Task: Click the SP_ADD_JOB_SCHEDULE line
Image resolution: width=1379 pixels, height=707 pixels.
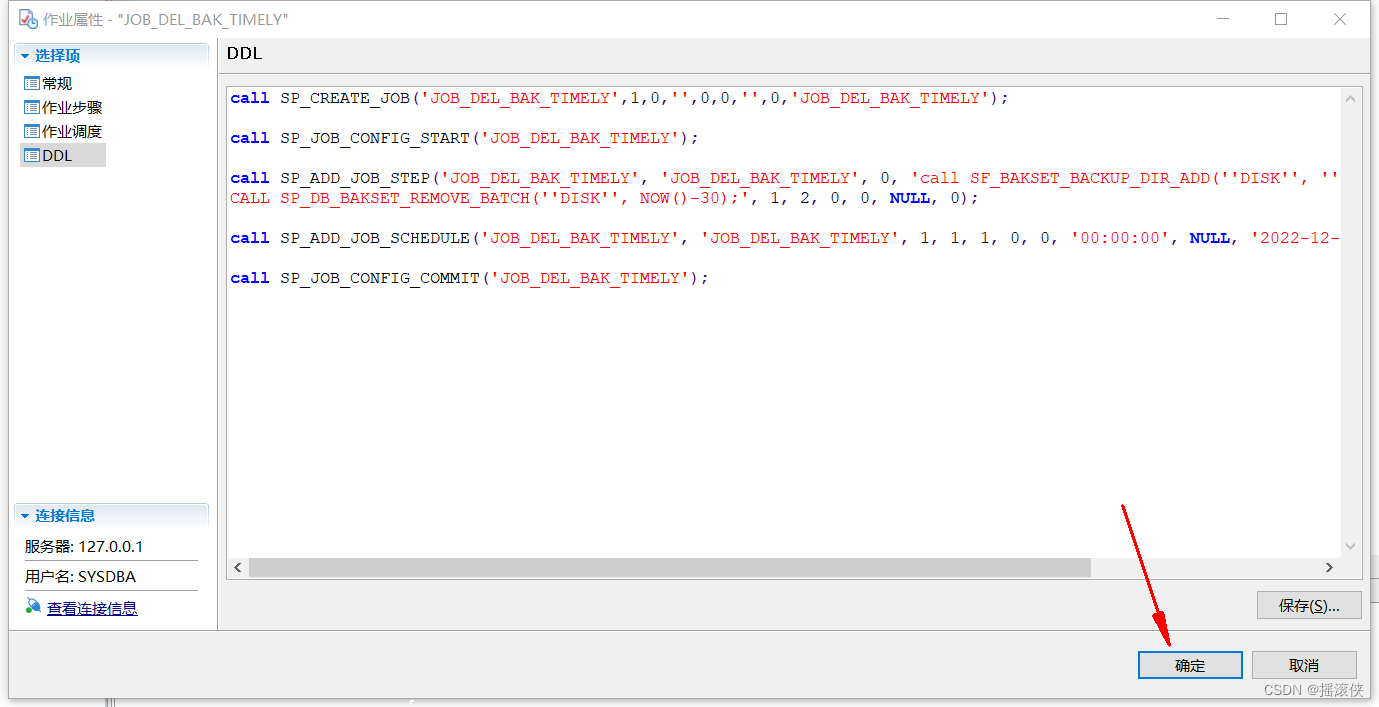Action: point(784,238)
